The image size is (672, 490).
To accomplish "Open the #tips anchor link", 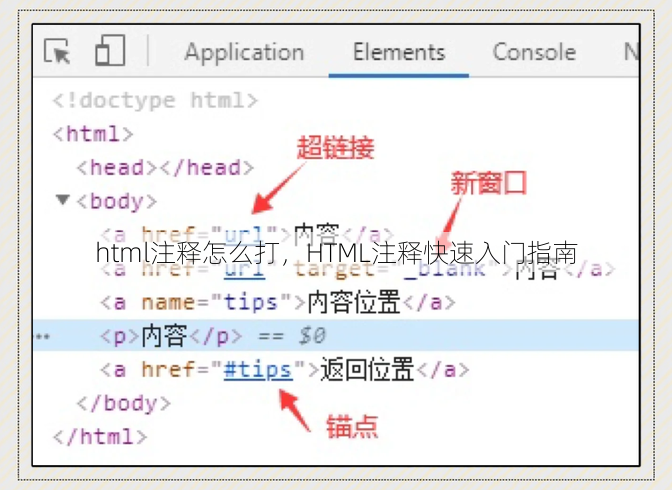I will click(258, 370).
